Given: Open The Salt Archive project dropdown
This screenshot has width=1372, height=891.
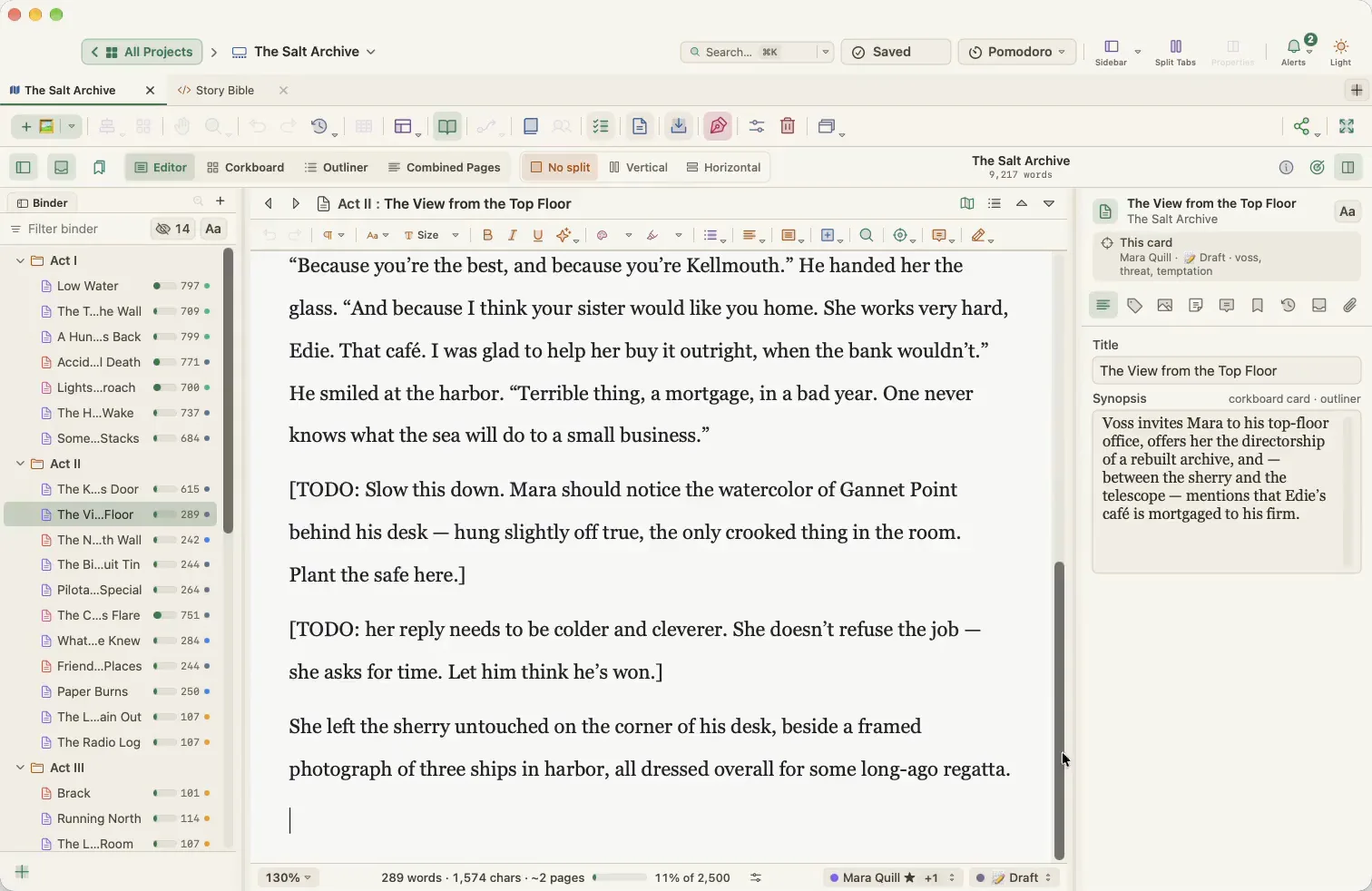Looking at the screenshot, I should [x=304, y=52].
